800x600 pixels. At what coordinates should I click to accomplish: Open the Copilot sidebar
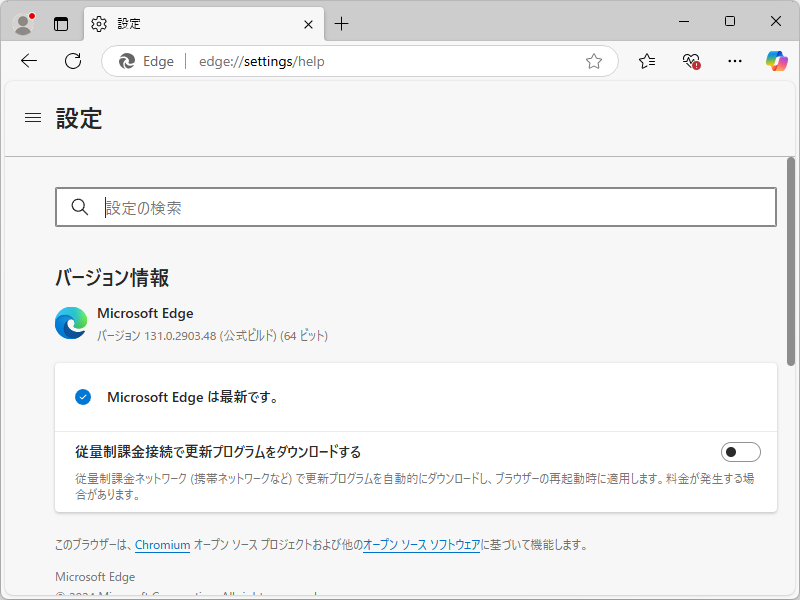click(x=775, y=61)
